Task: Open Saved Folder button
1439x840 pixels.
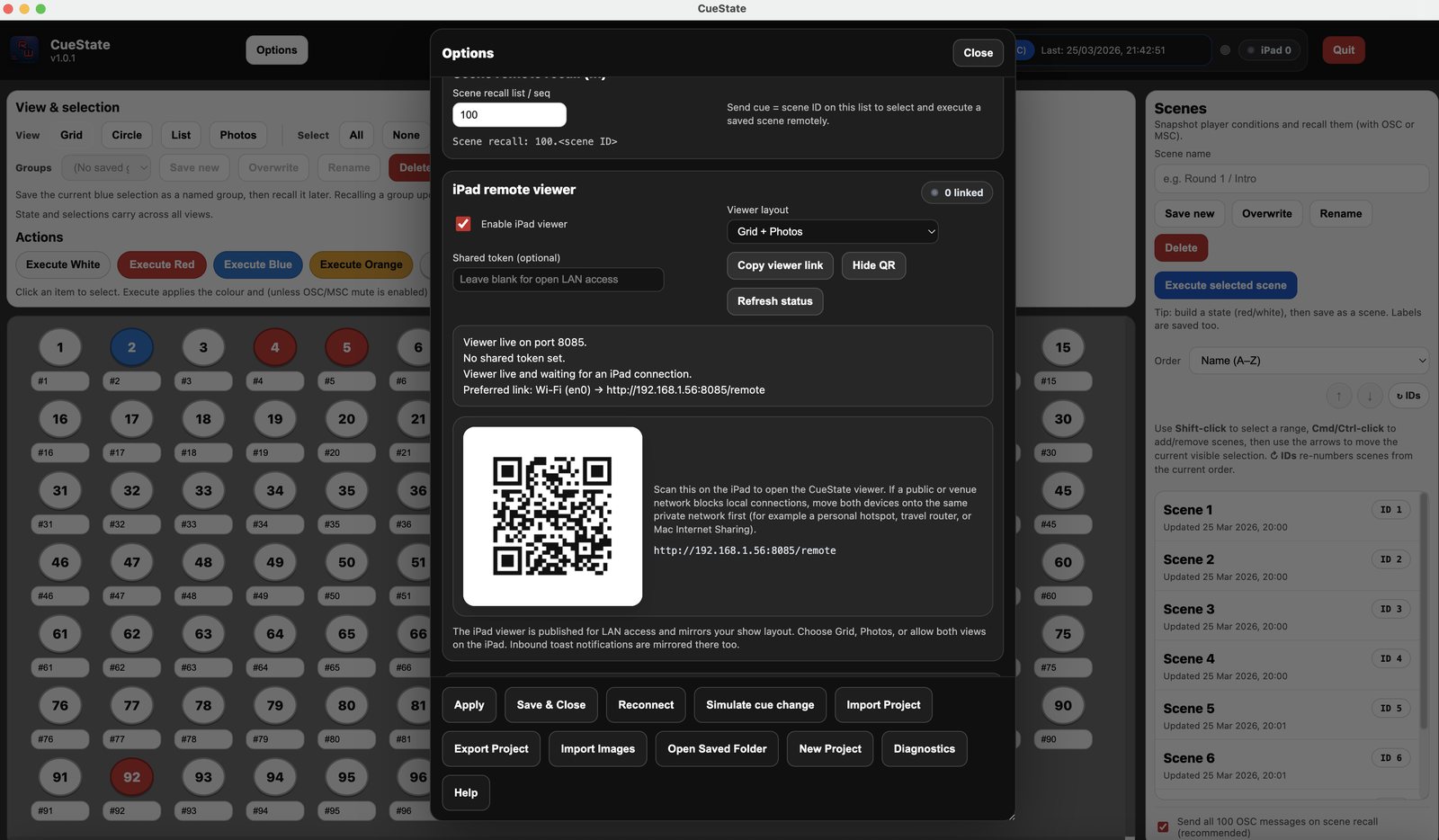Action: [717, 749]
